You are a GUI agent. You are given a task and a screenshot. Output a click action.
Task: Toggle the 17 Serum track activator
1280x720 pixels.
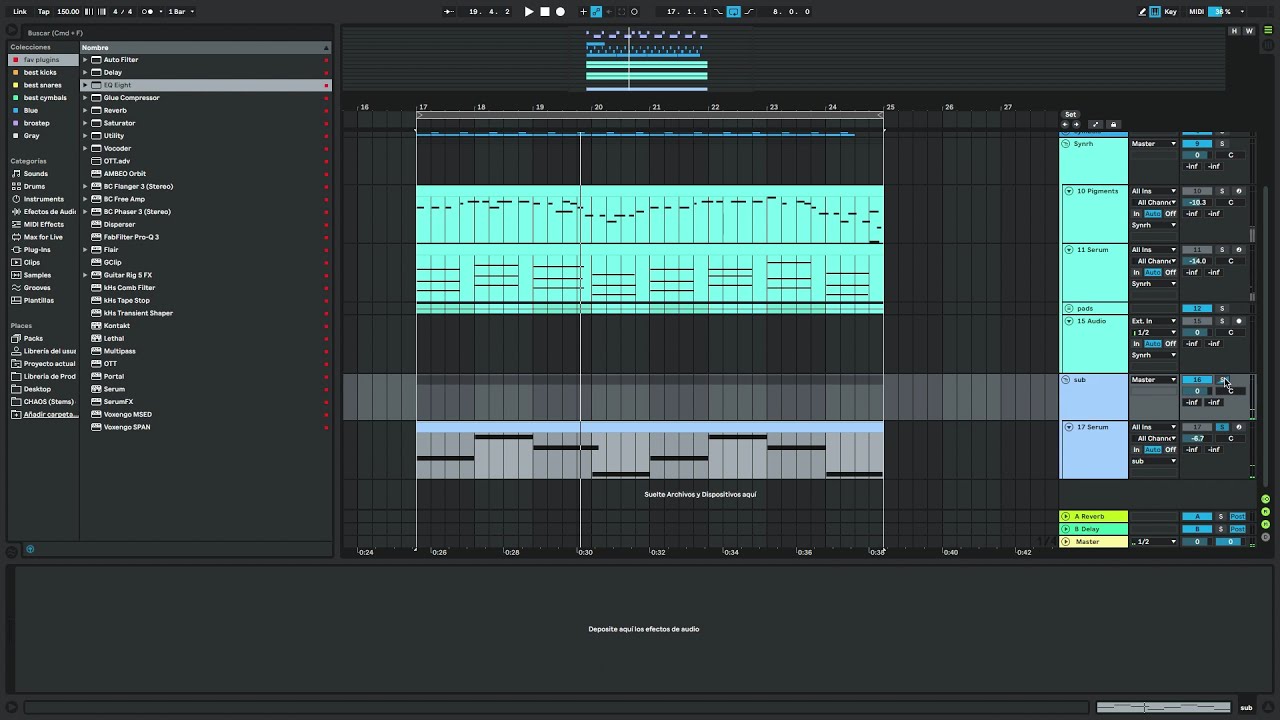coord(1197,427)
